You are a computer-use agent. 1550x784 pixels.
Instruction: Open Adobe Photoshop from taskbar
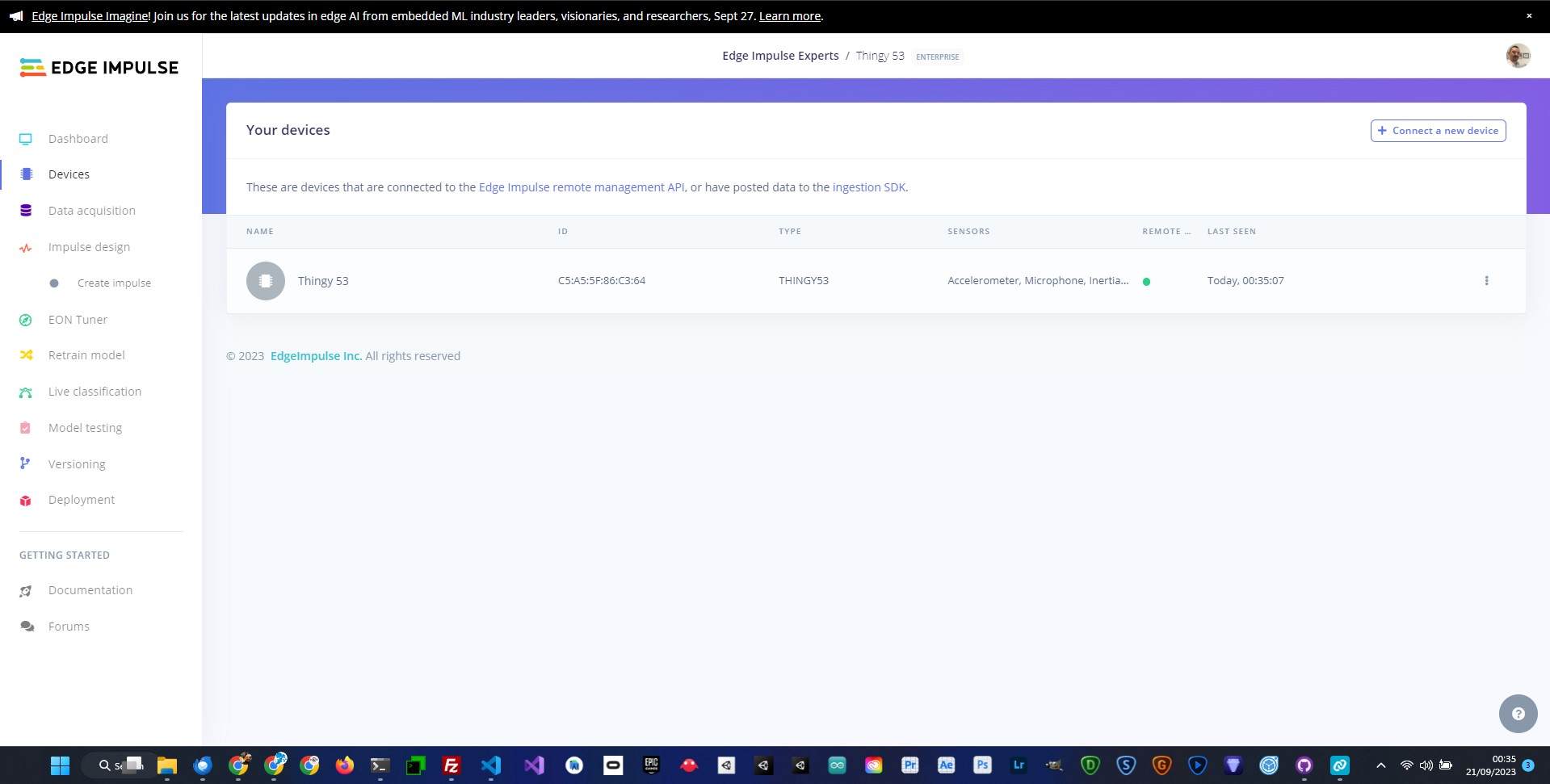tap(982, 765)
